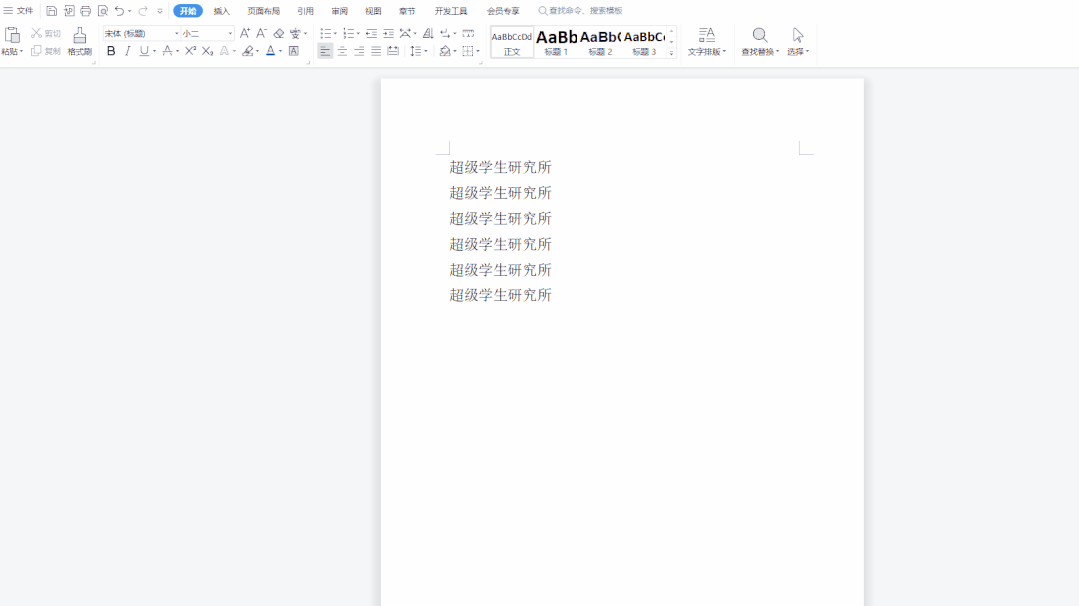The image size is (1079, 606).
Task: Click the line spacing icon
Action: (x=416, y=51)
